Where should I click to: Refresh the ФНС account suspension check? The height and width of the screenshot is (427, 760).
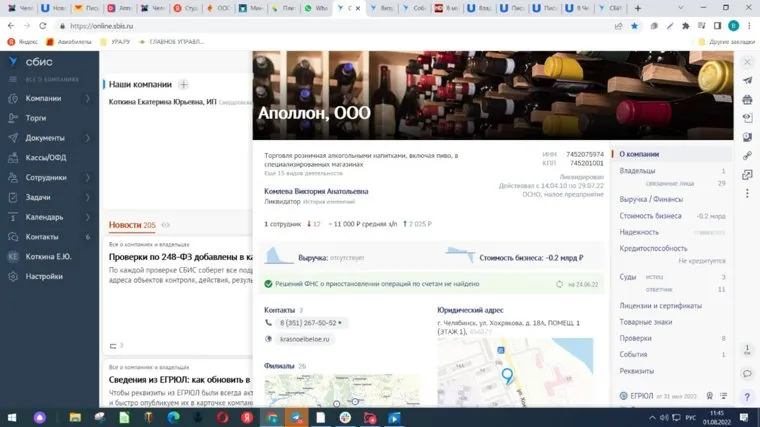(x=559, y=284)
